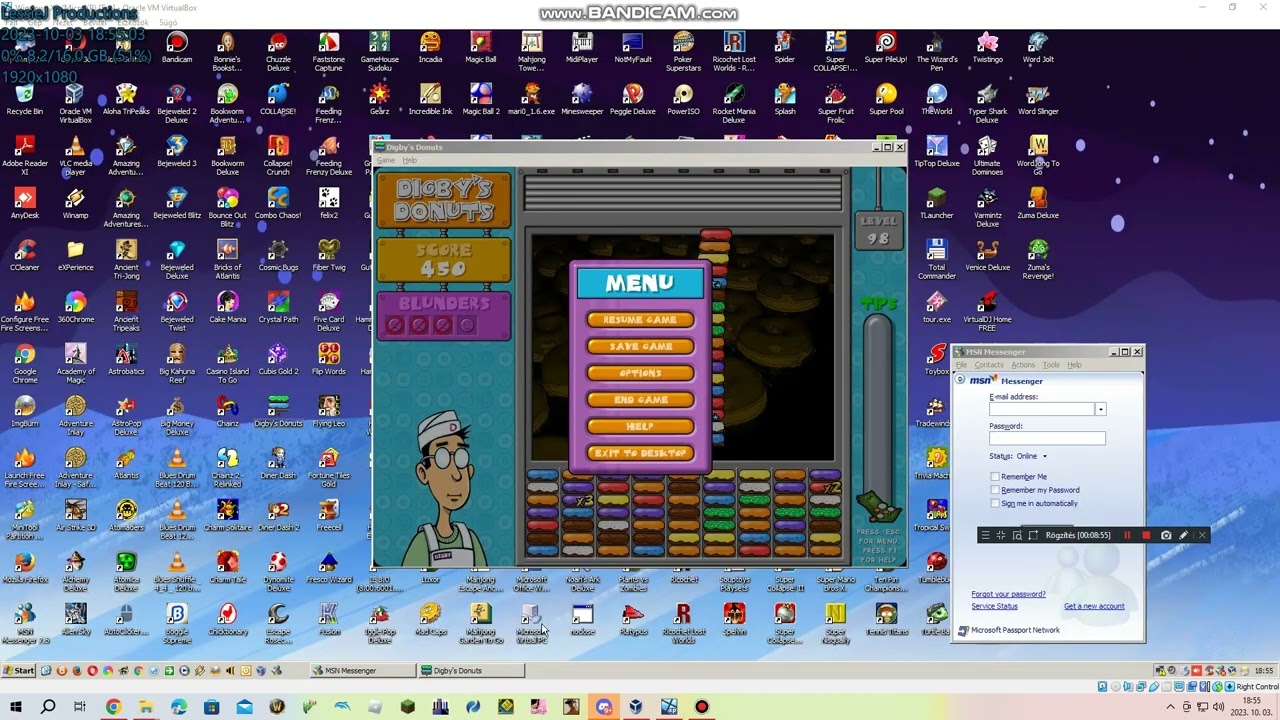This screenshot has width=1280, height=720.
Task: Open the Service Status link
Action: point(994,606)
